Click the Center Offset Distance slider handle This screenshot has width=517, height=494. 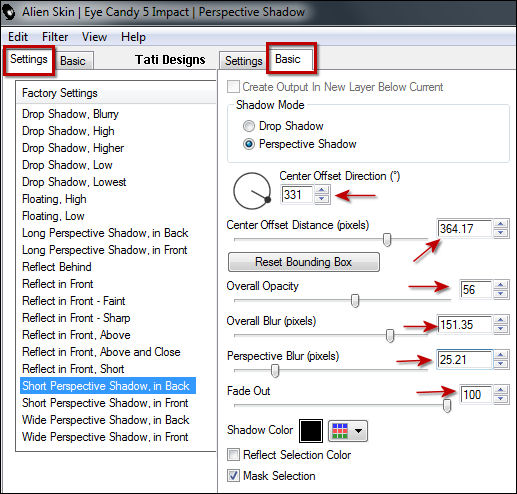pos(387,239)
